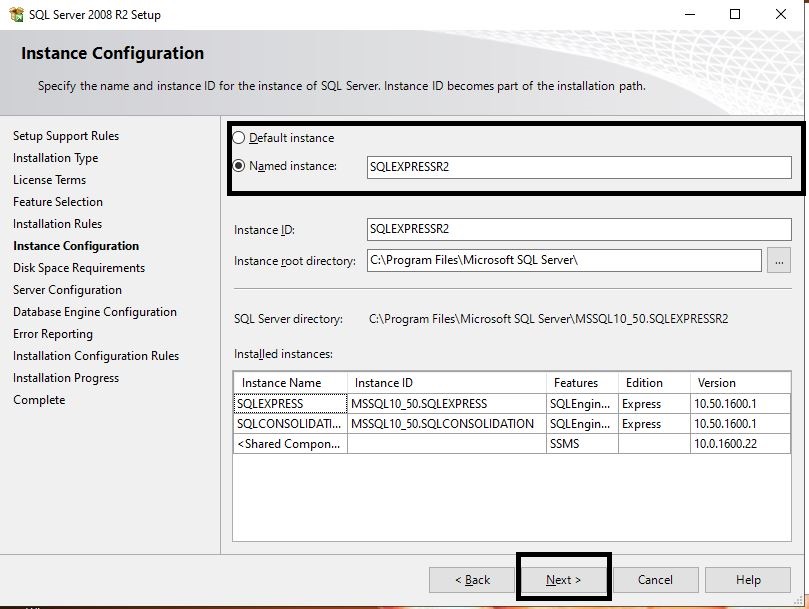
Task: Click the Cancel button
Action: click(x=655, y=580)
